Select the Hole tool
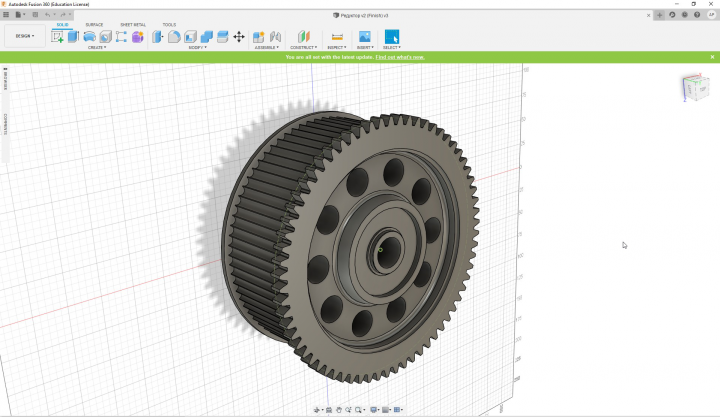This screenshot has height=417, width=720. [106, 37]
